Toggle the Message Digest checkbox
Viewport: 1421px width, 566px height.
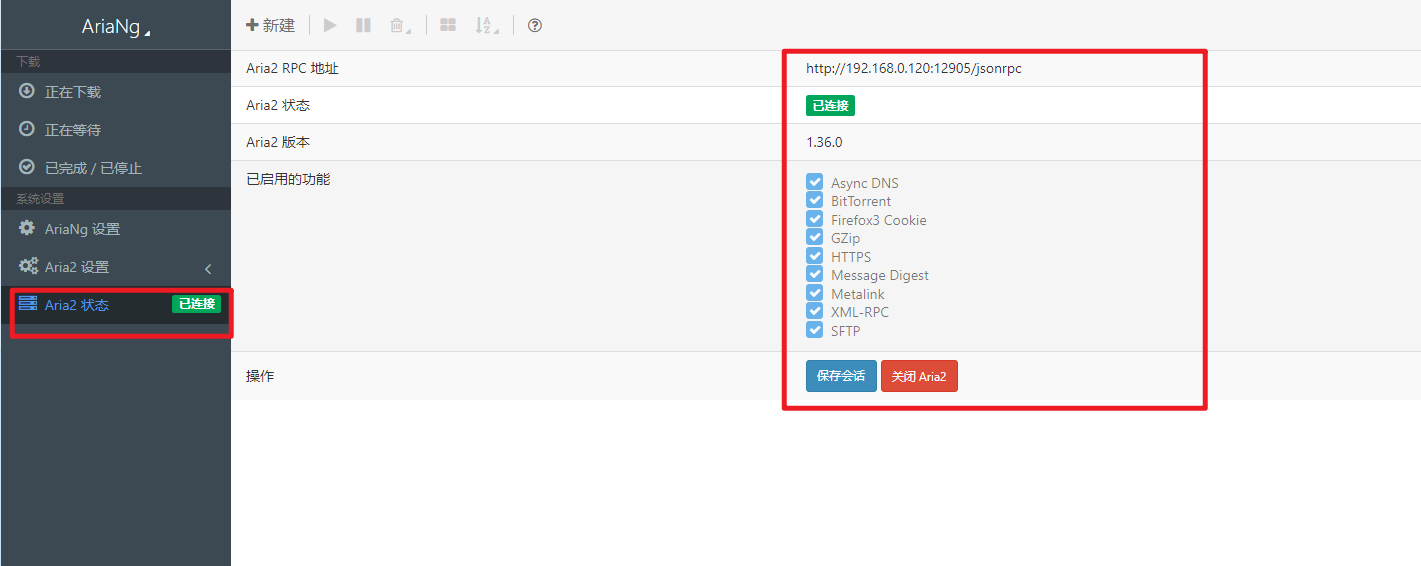pos(814,274)
